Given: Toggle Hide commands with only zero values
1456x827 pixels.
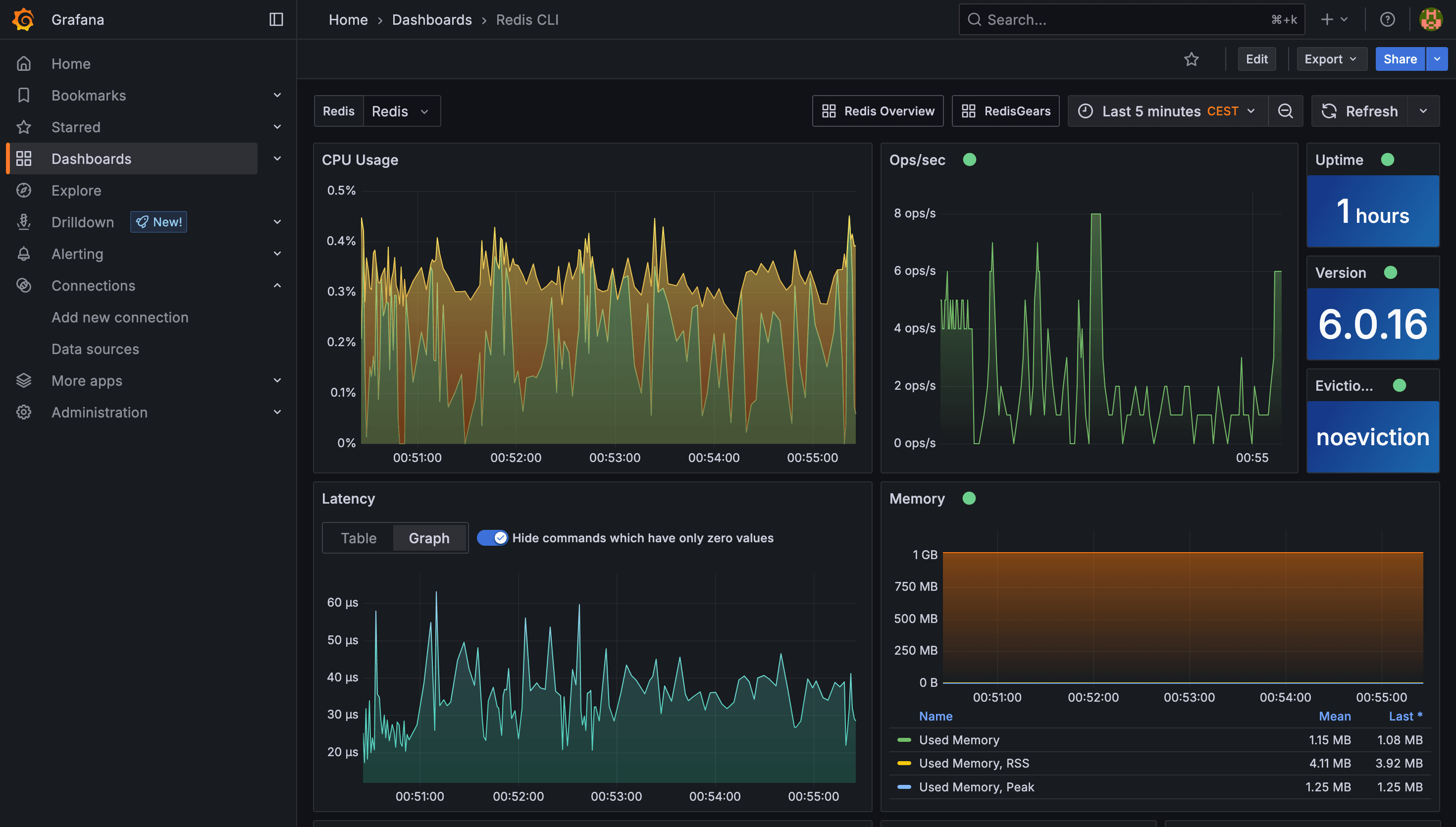Looking at the screenshot, I should click(492, 538).
